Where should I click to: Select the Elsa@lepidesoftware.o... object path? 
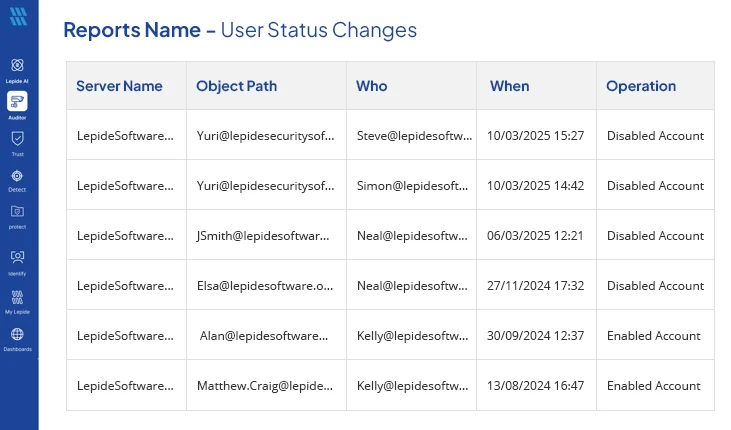(x=265, y=286)
